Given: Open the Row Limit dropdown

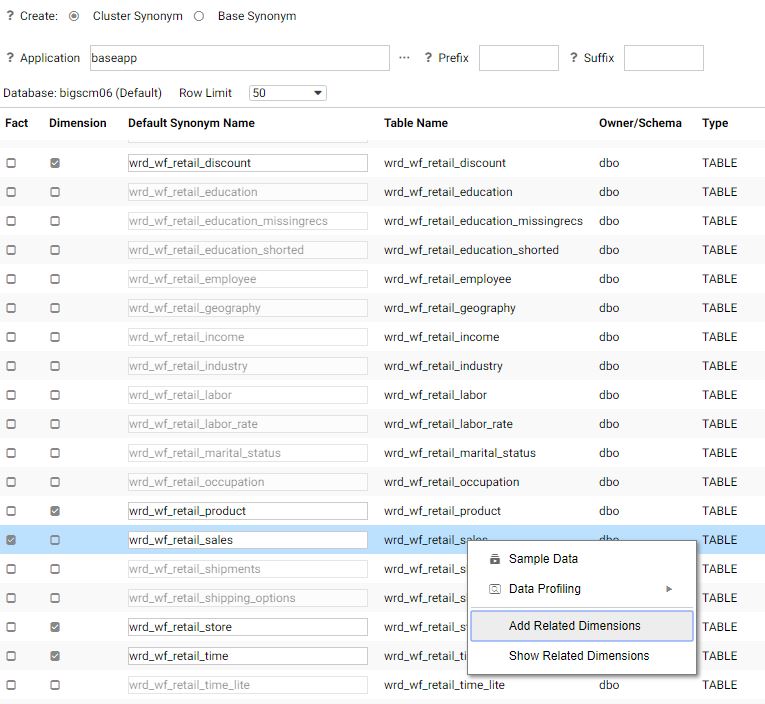Looking at the screenshot, I should point(288,93).
